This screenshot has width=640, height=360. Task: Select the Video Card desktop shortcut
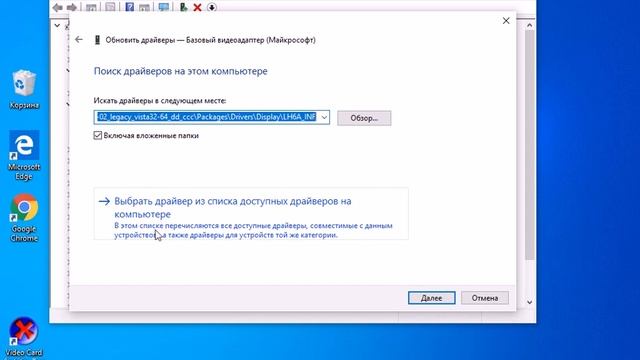[x=24, y=337]
